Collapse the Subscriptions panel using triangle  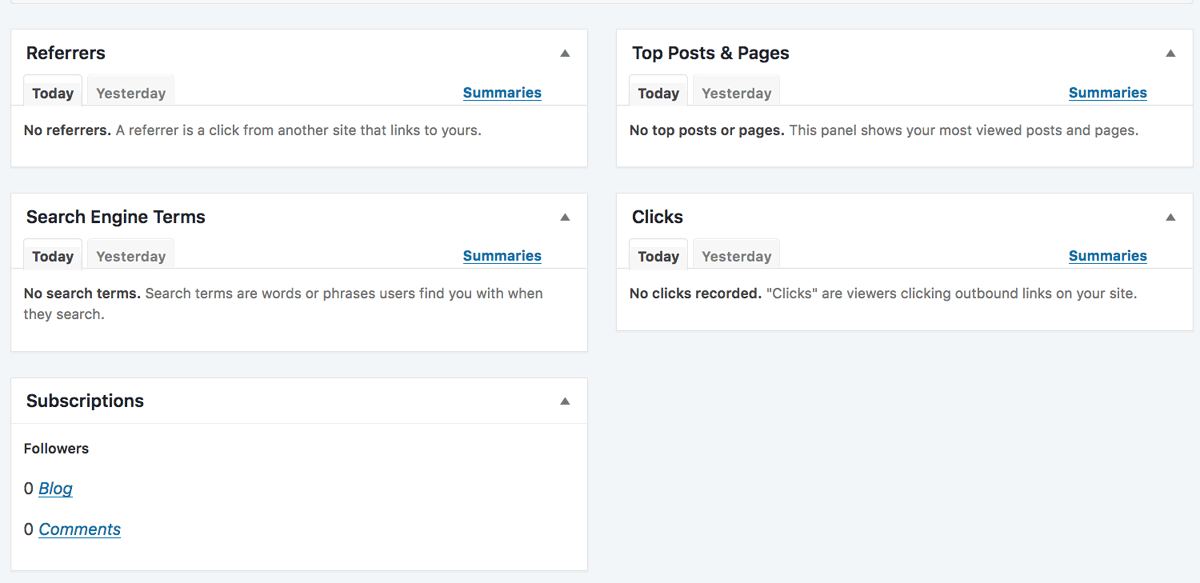pyautogui.click(x=565, y=401)
